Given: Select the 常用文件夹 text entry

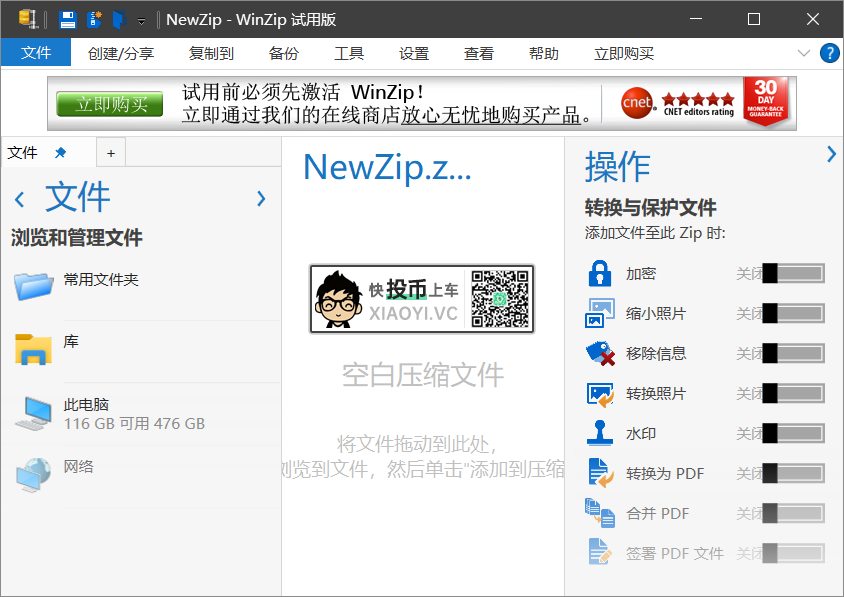Looking at the screenshot, I should [x=101, y=279].
